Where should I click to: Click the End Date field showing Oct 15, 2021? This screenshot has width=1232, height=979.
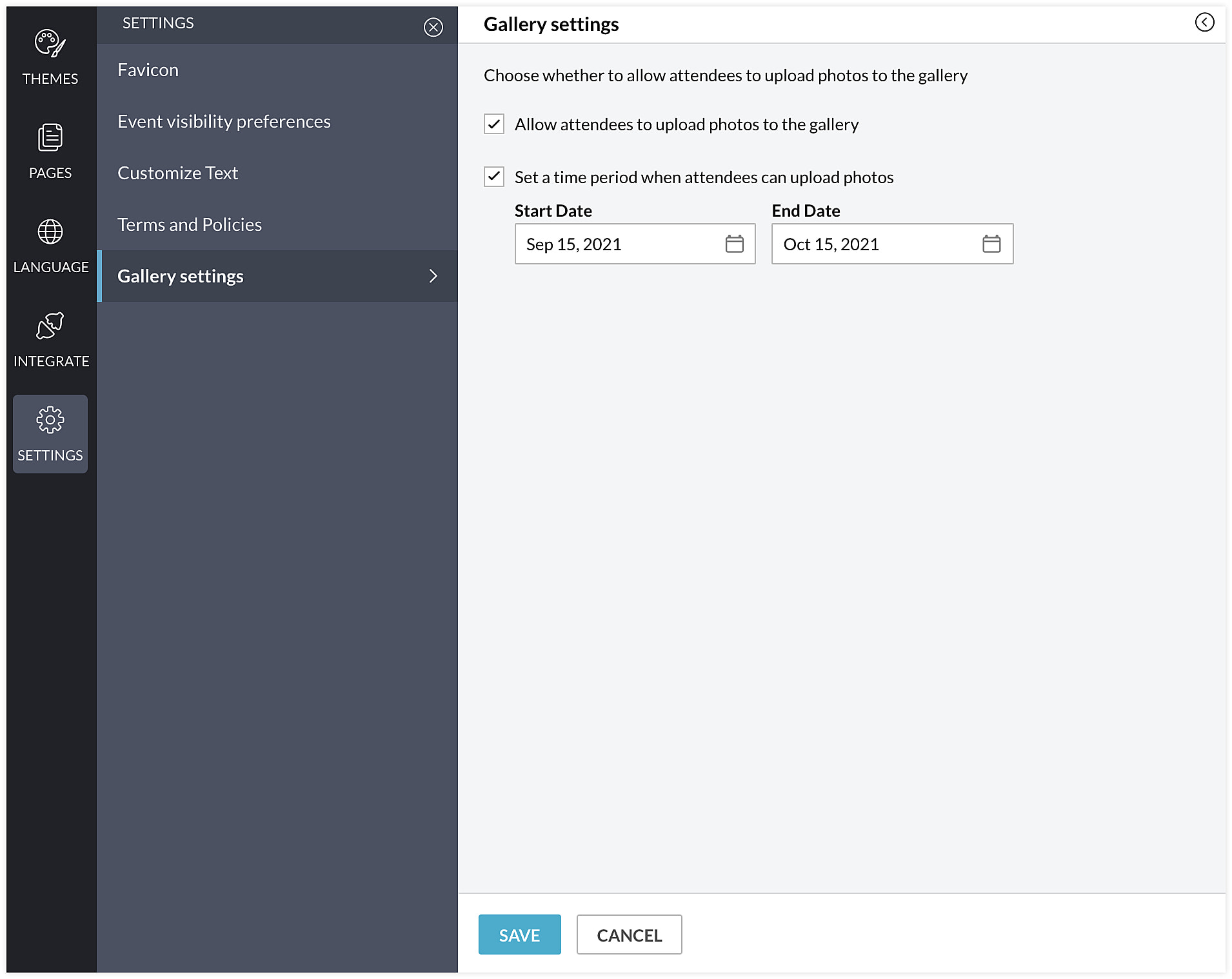coord(876,244)
